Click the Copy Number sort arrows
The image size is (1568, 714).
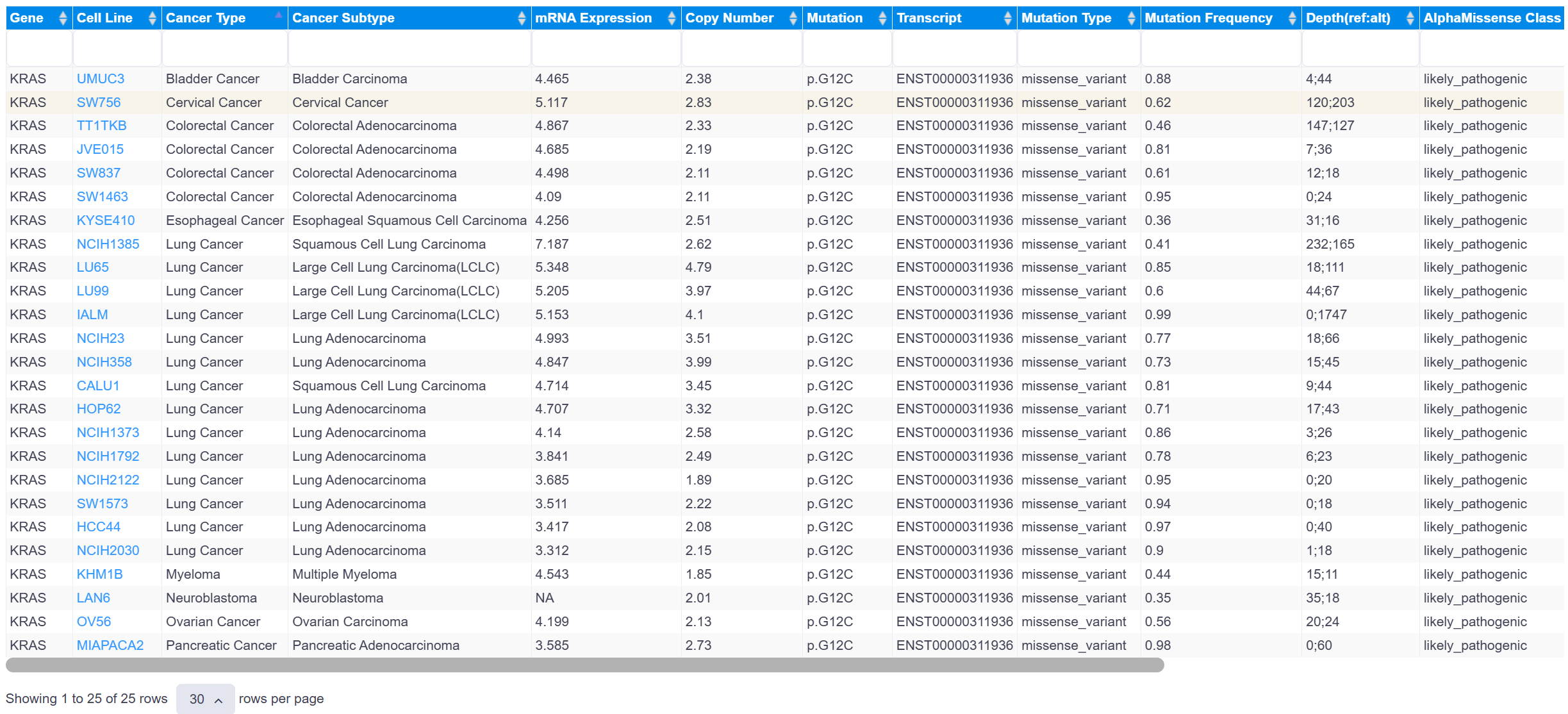click(793, 19)
